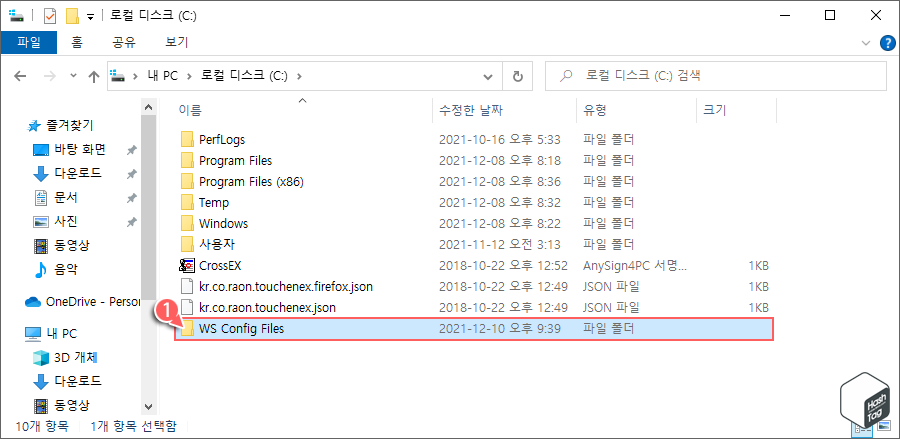
Task: Open 동영상 under 내 PC
Action: pos(72,405)
